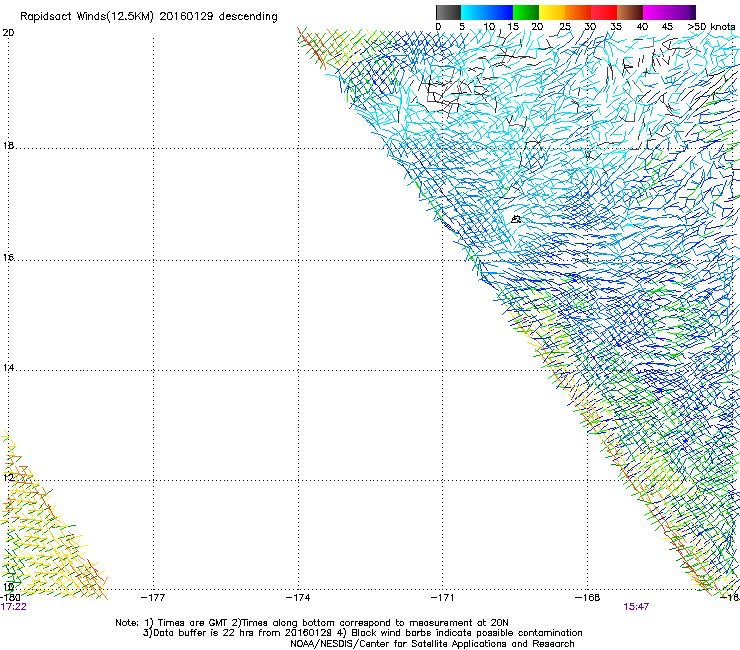Click the longitude label -168
The image size is (740, 650).
click(x=587, y=598)
